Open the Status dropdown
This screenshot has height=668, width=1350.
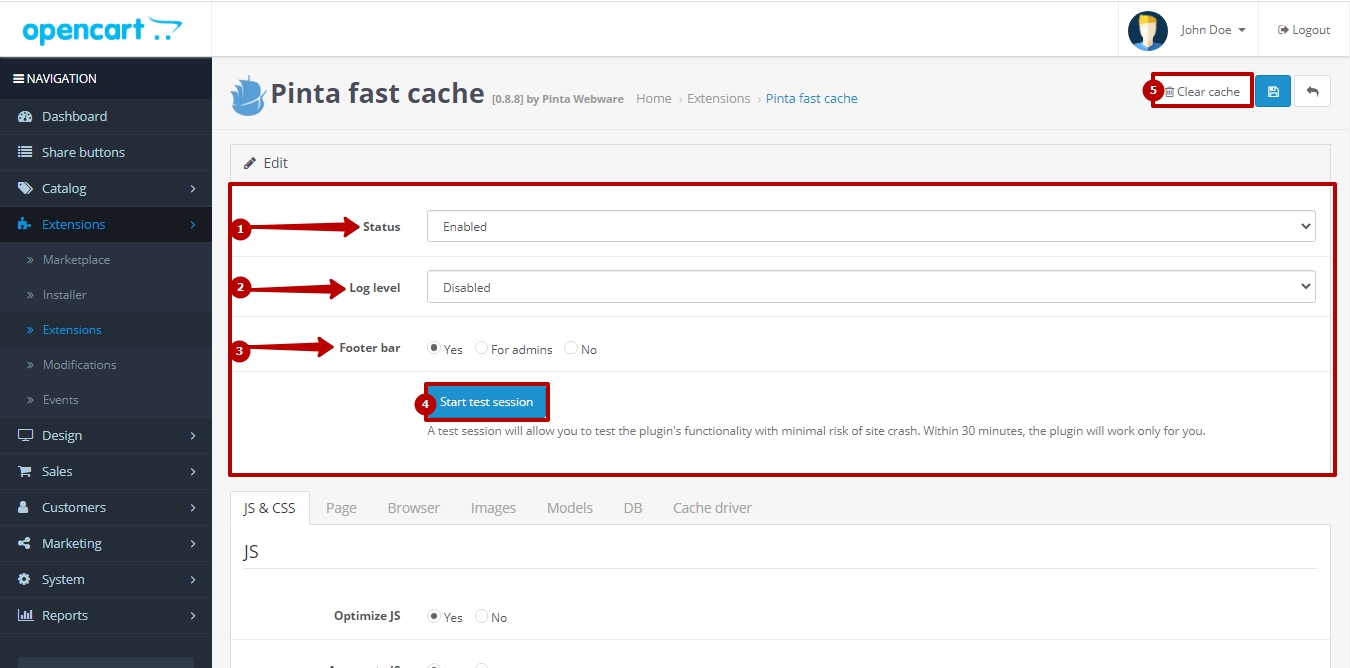871,226
